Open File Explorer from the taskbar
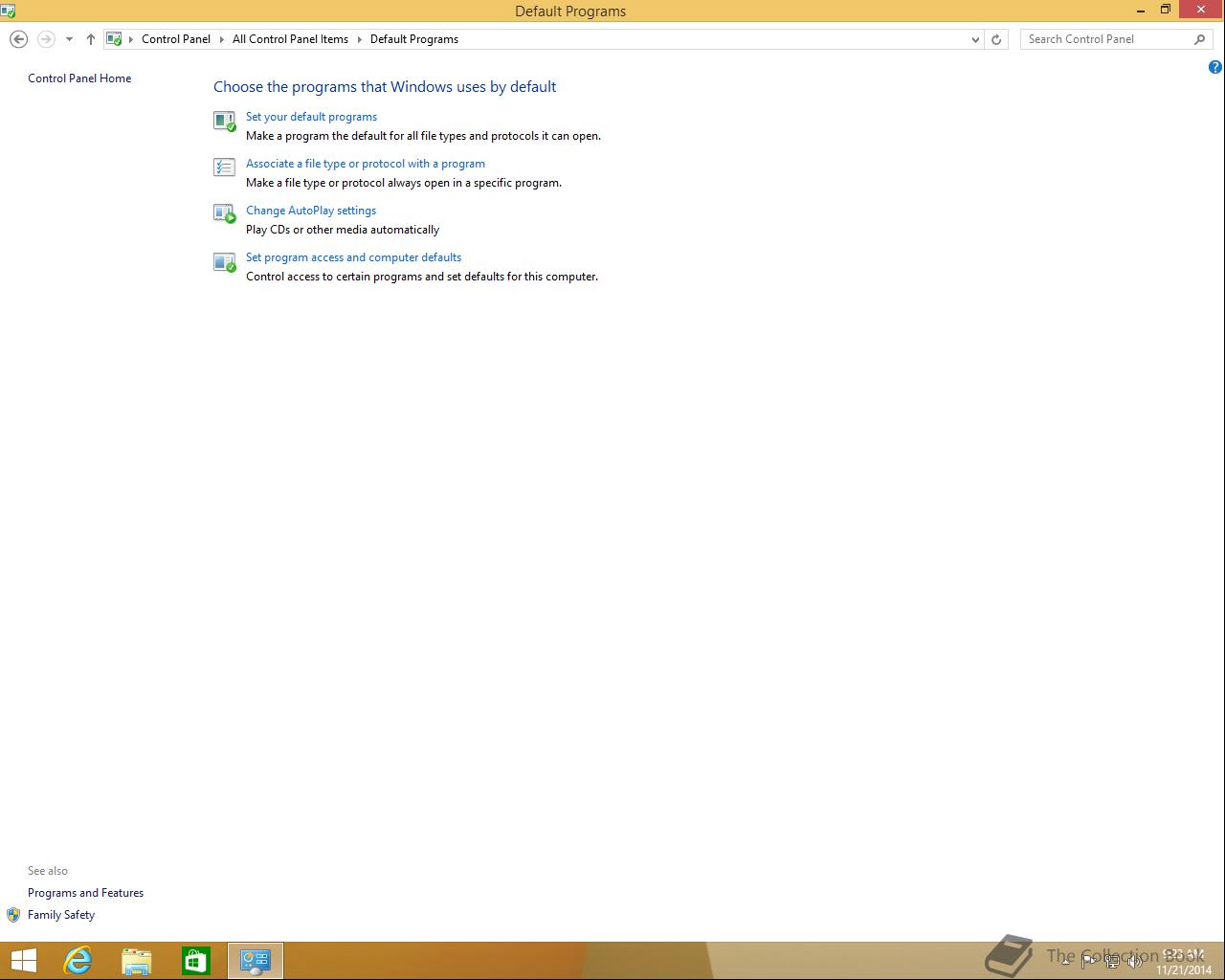 click(x=137, y=960)
